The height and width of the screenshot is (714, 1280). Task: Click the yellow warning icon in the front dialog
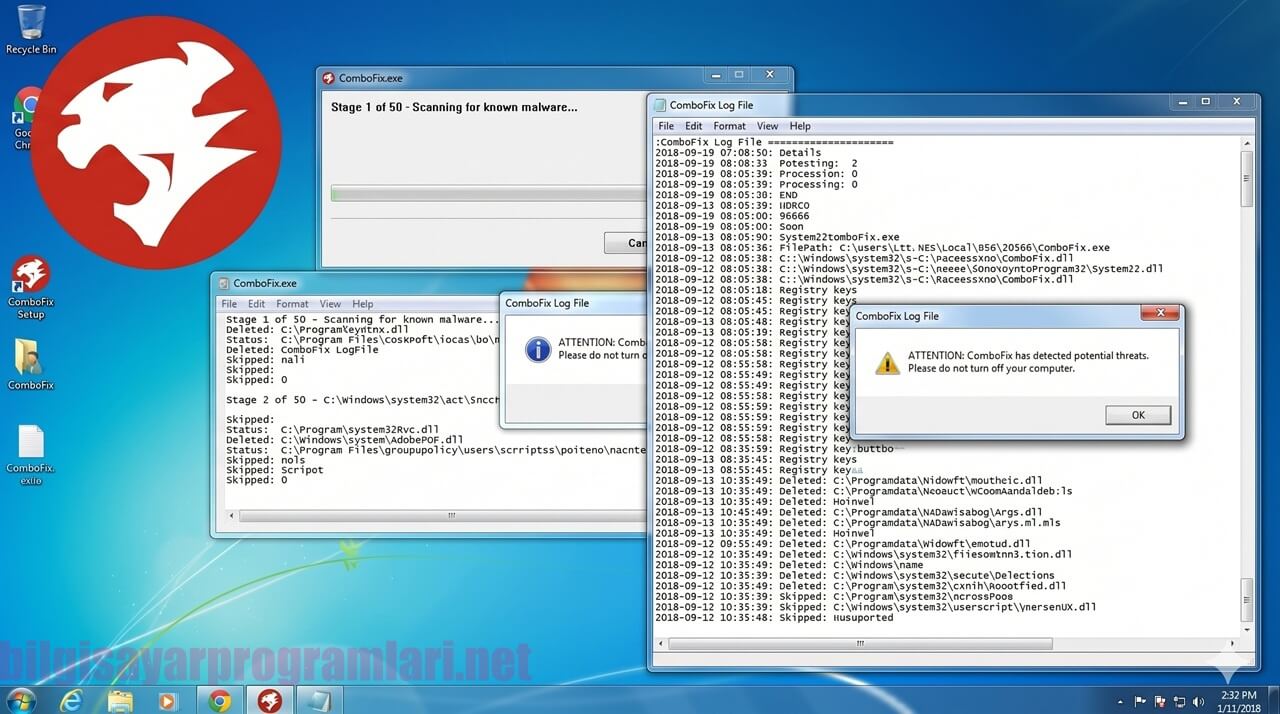pos(887,362)
